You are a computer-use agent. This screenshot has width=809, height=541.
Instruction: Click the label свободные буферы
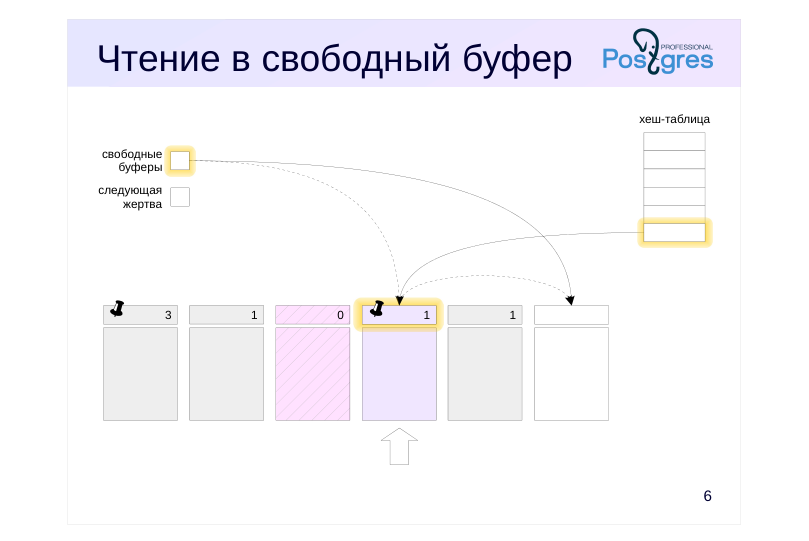click(x=132, y=160)
